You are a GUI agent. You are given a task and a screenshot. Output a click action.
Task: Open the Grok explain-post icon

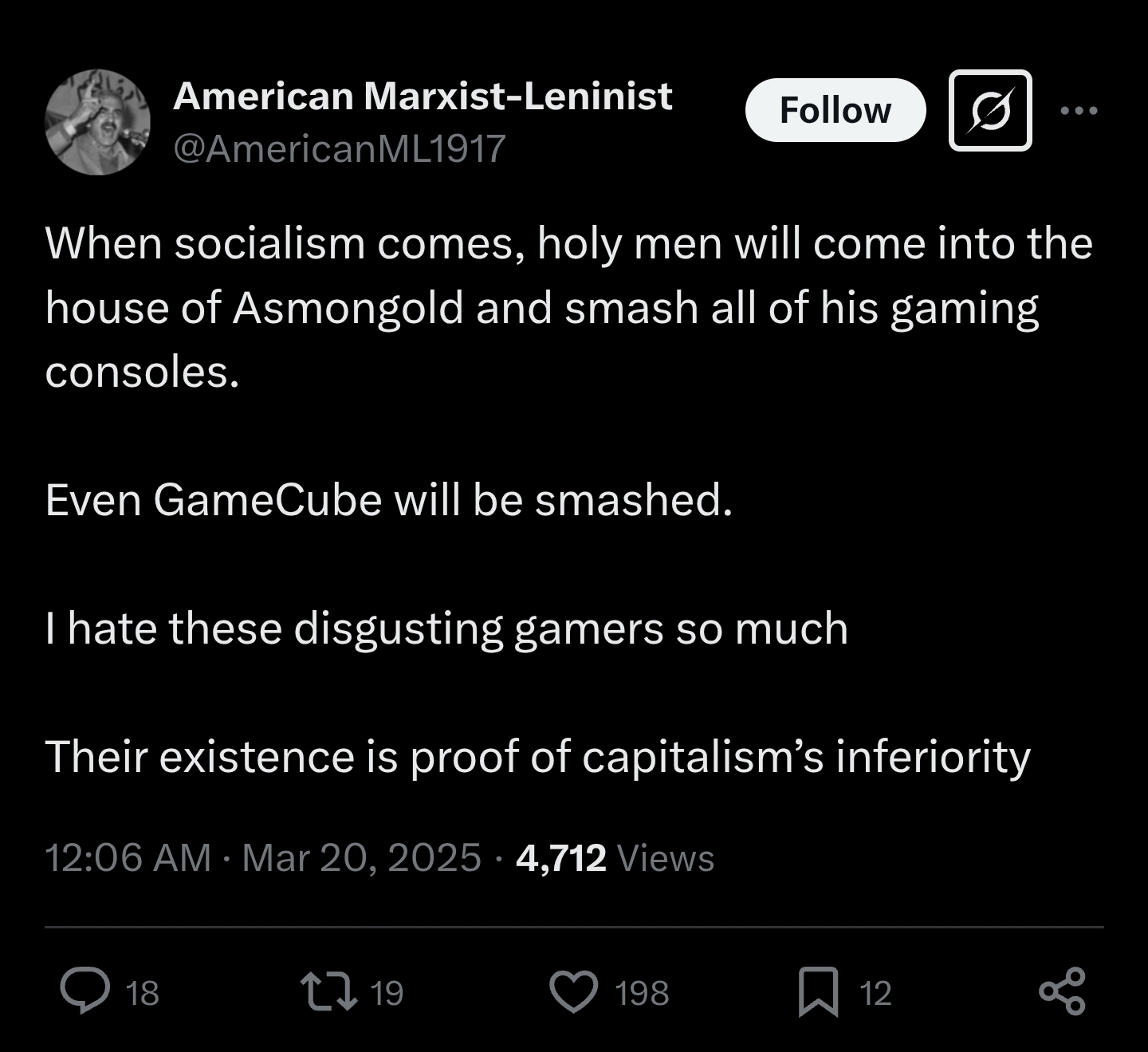click(x=990, y=111)
